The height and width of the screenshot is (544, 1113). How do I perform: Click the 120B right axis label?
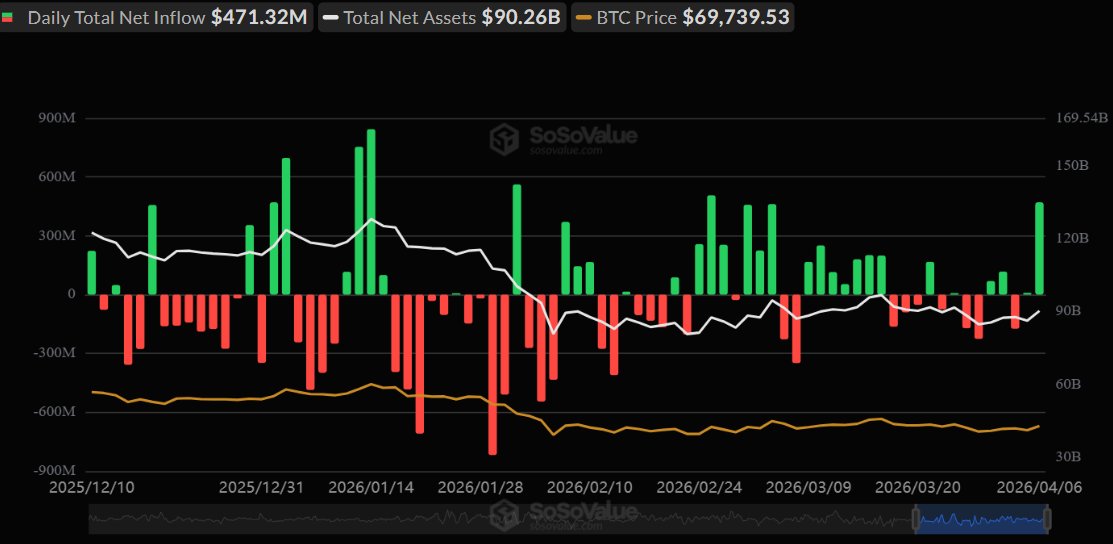[x=1072, y=238]
